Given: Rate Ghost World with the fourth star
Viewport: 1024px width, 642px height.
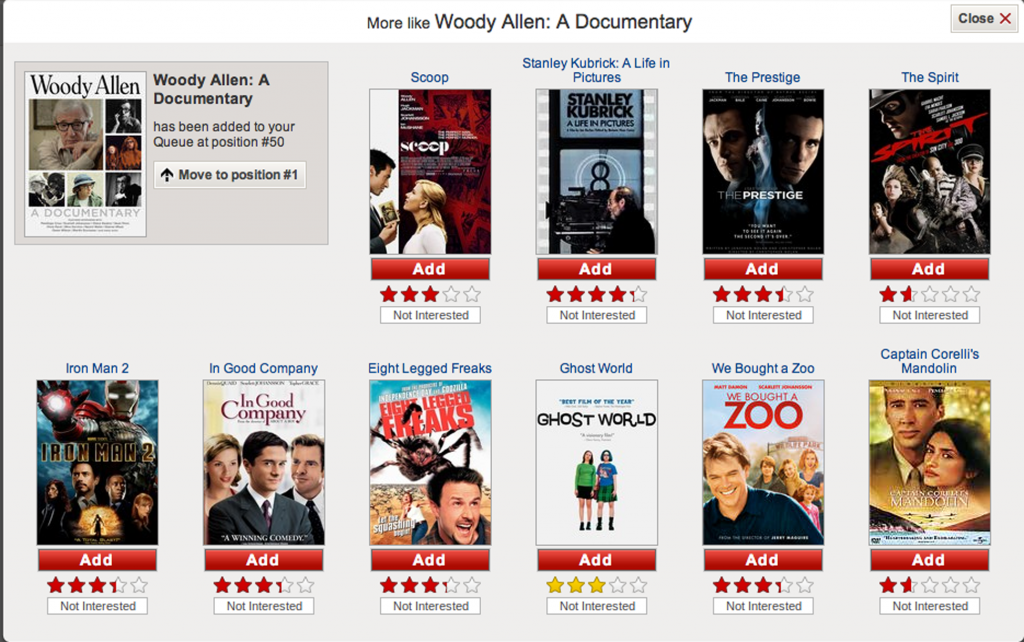Looking at the screenshot, I should coord(617,585).
